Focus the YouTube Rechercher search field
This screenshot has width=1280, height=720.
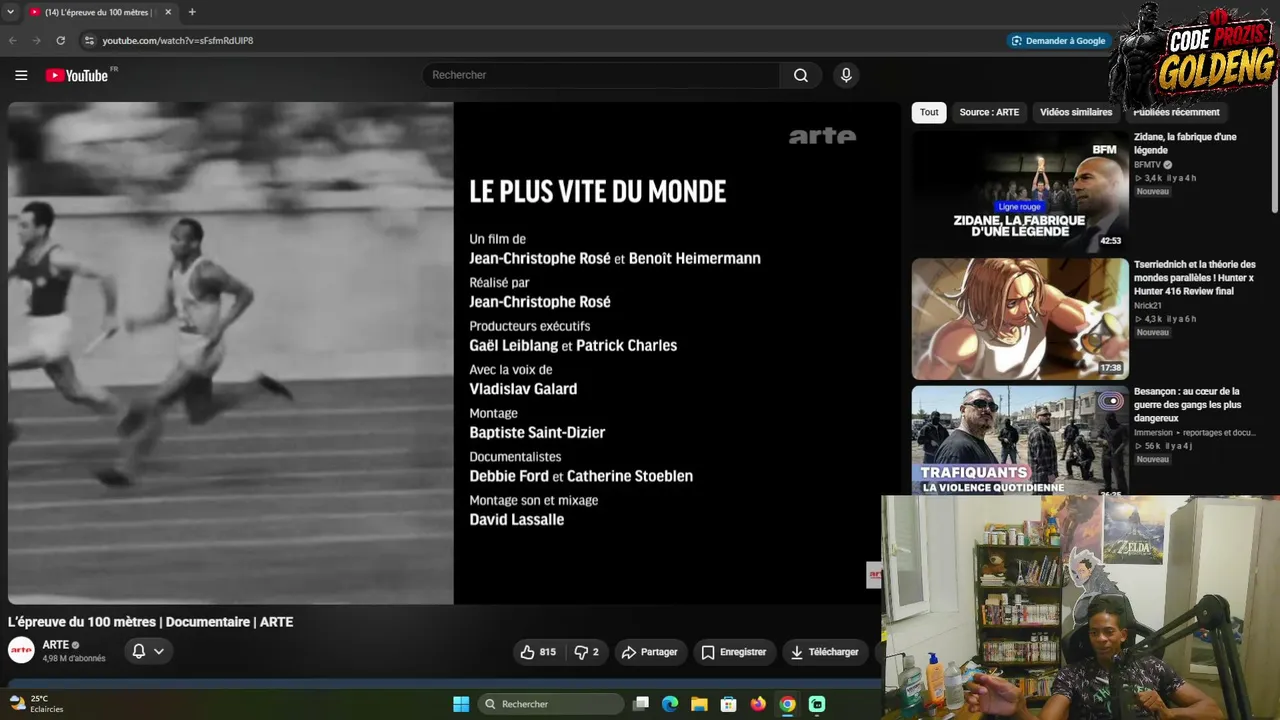pyautogui.click(x=601, y=75)
